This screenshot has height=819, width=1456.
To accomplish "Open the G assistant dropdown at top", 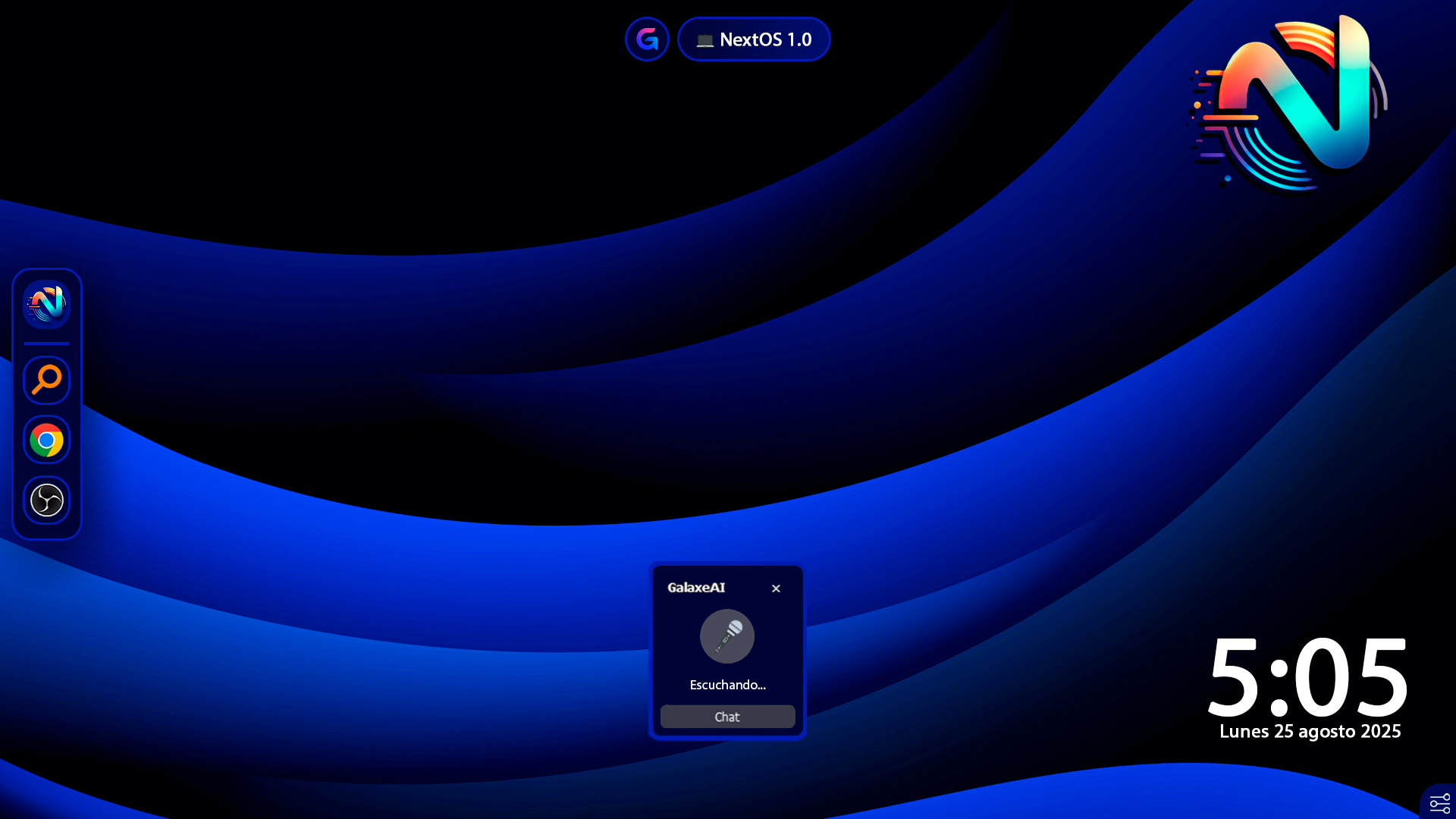I will tap(646, 39).
